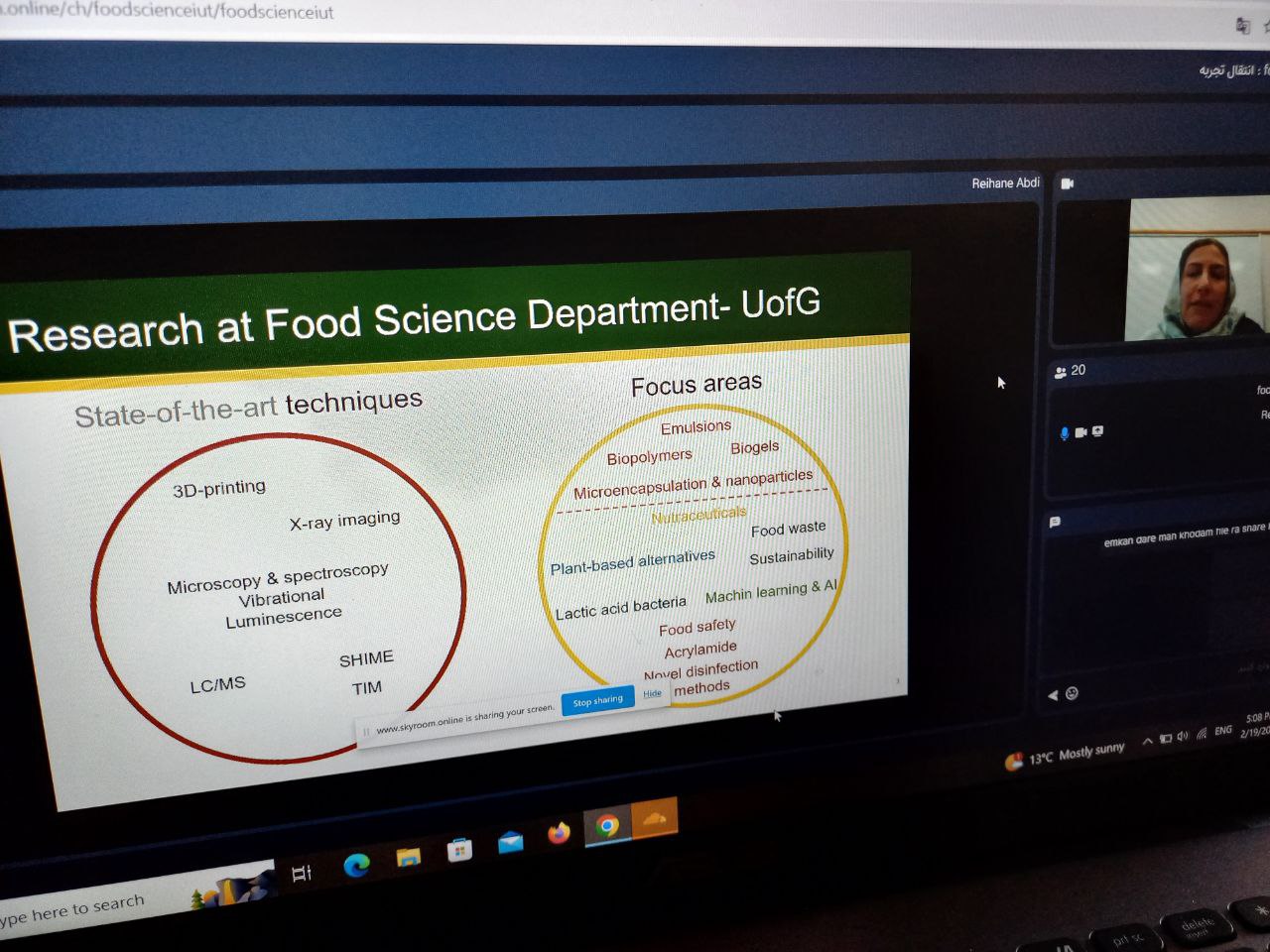Click the translate icon in address bar
1270x952 pixels.
coord(1242,26)
